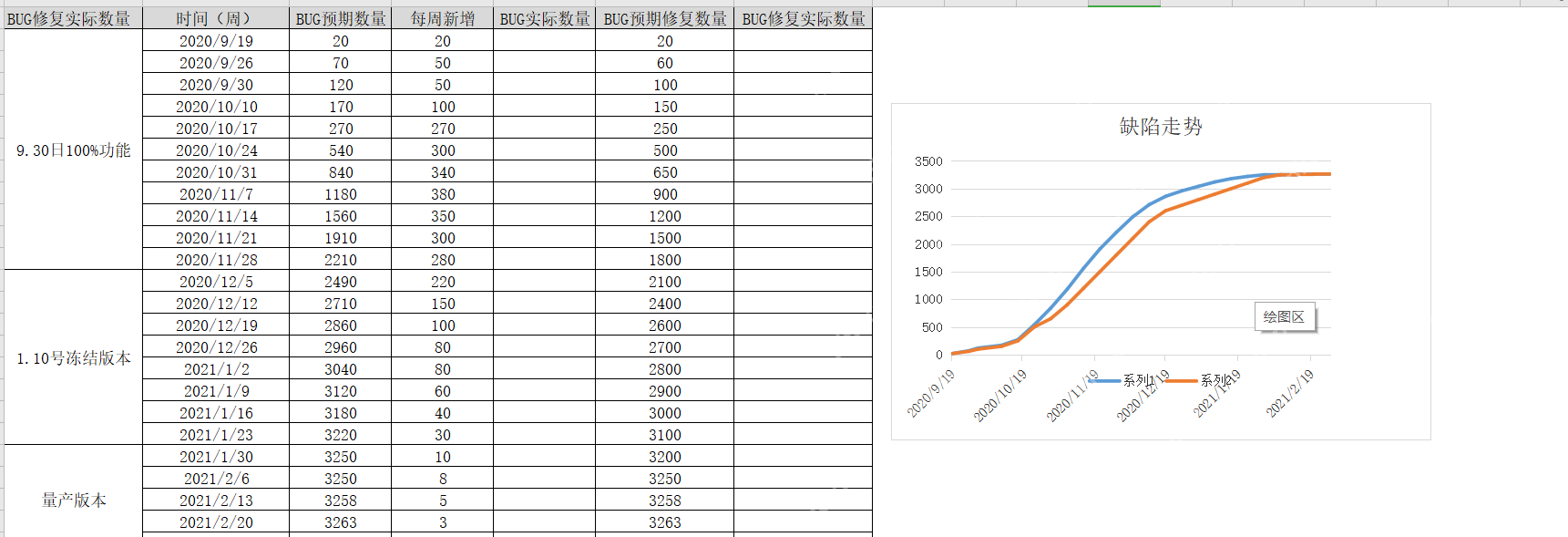Click the date cell 2020/10/31

pos(216,172)
